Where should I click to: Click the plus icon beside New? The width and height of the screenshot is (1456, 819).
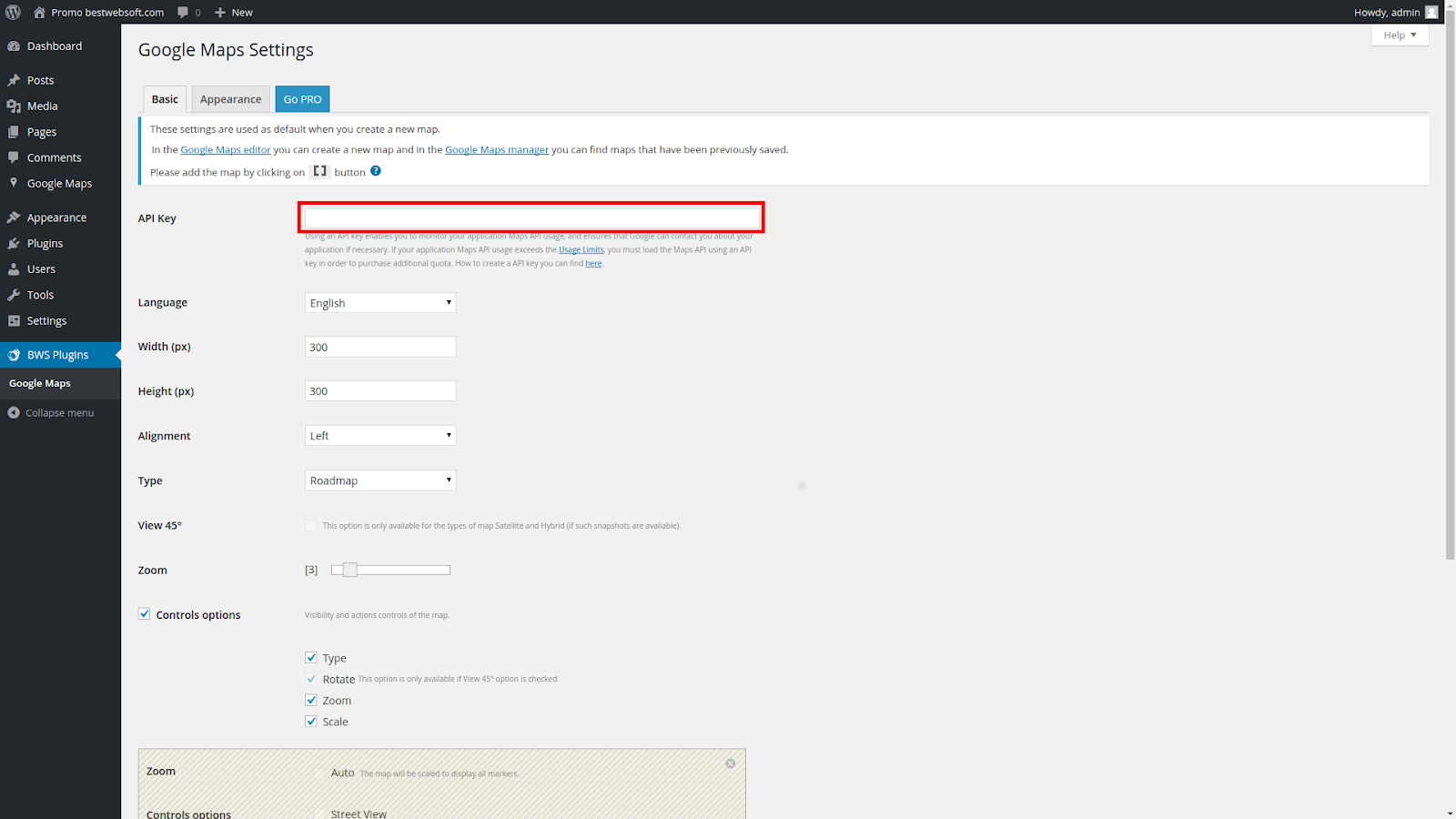[219, 12]
